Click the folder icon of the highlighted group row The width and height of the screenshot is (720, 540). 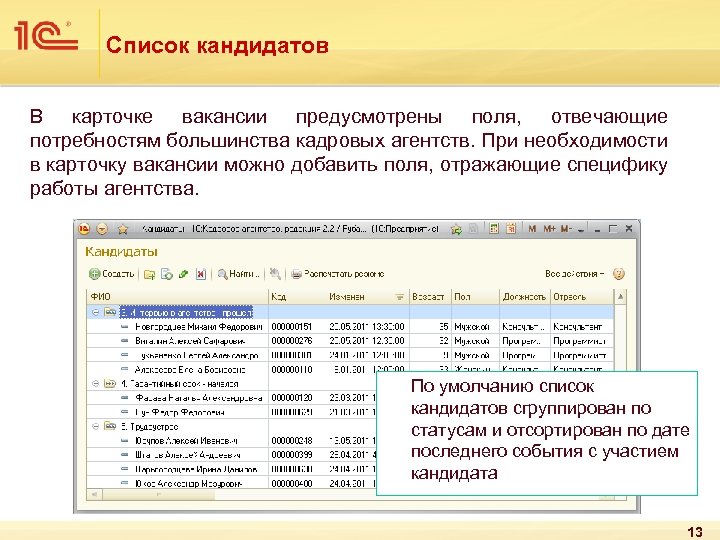coord(110,312)
